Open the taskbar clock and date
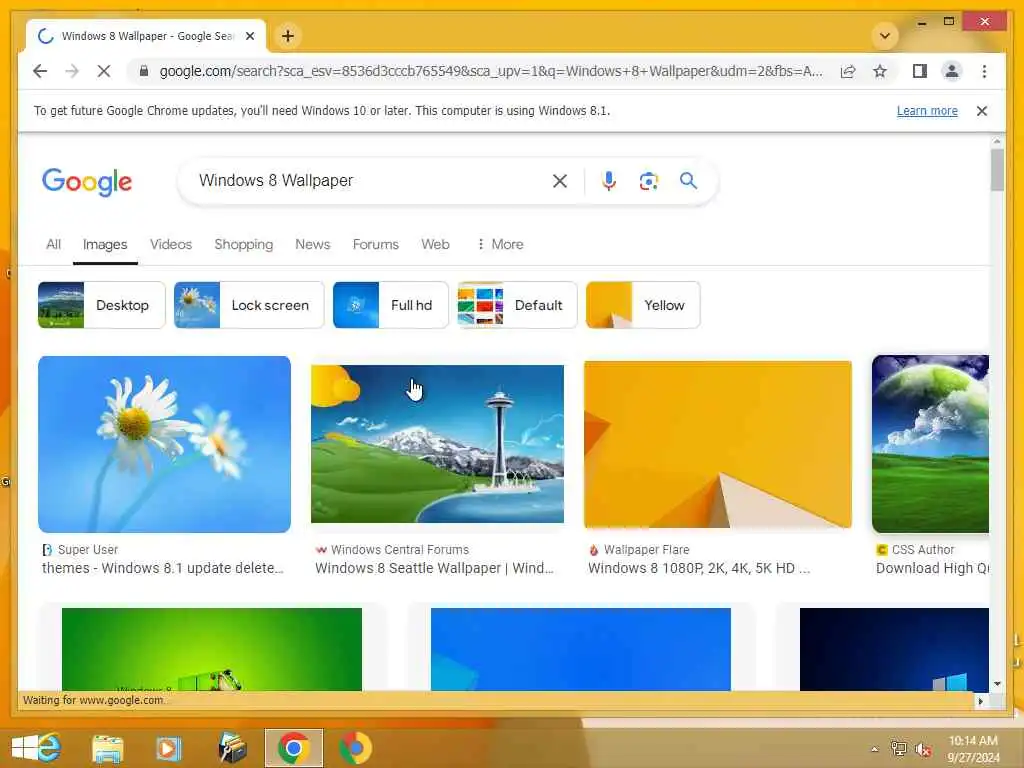Screen dimensions: 1024x768 click(x=973, y=749)
